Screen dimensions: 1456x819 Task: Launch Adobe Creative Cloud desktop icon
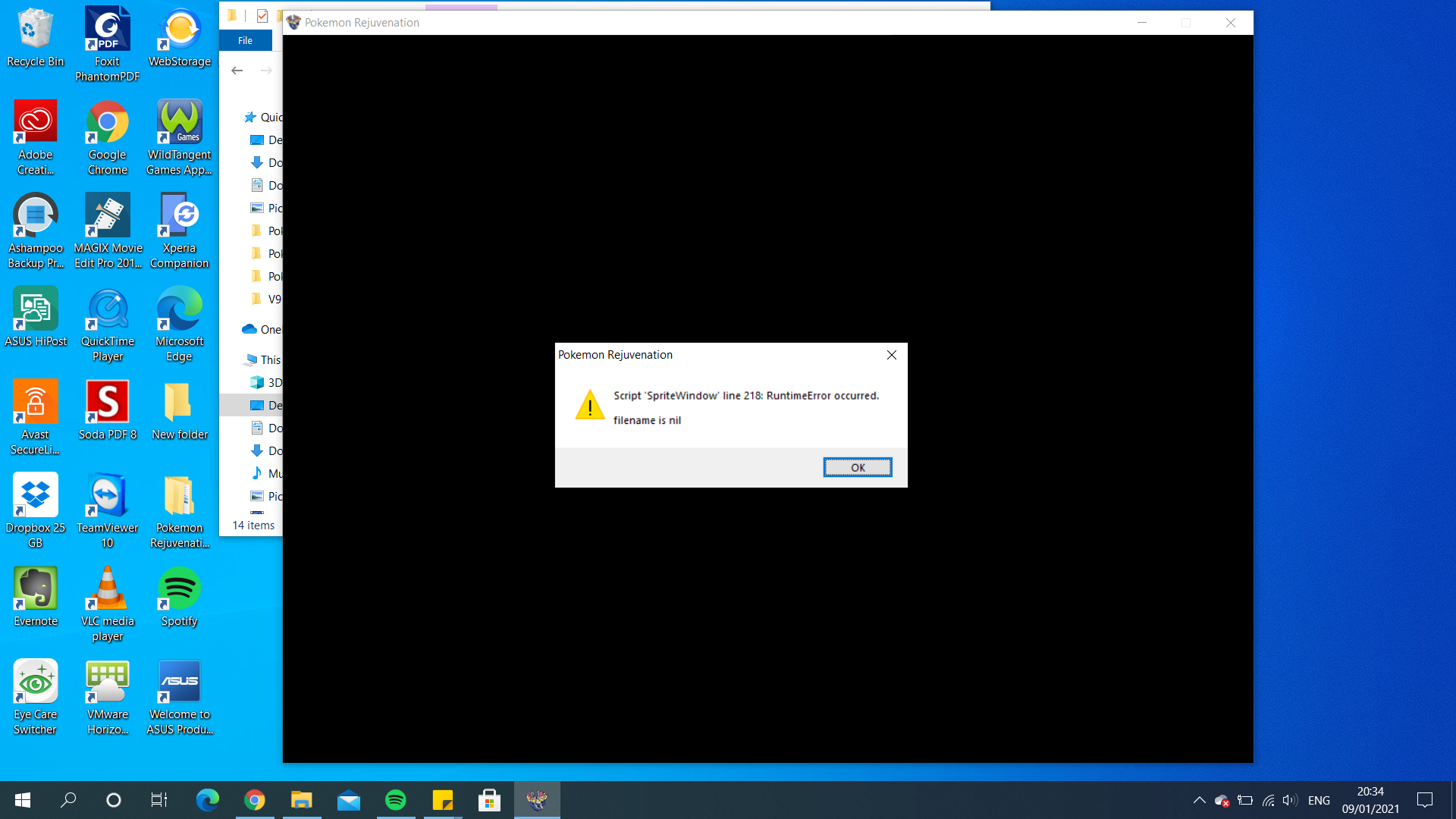click(35, 138)
